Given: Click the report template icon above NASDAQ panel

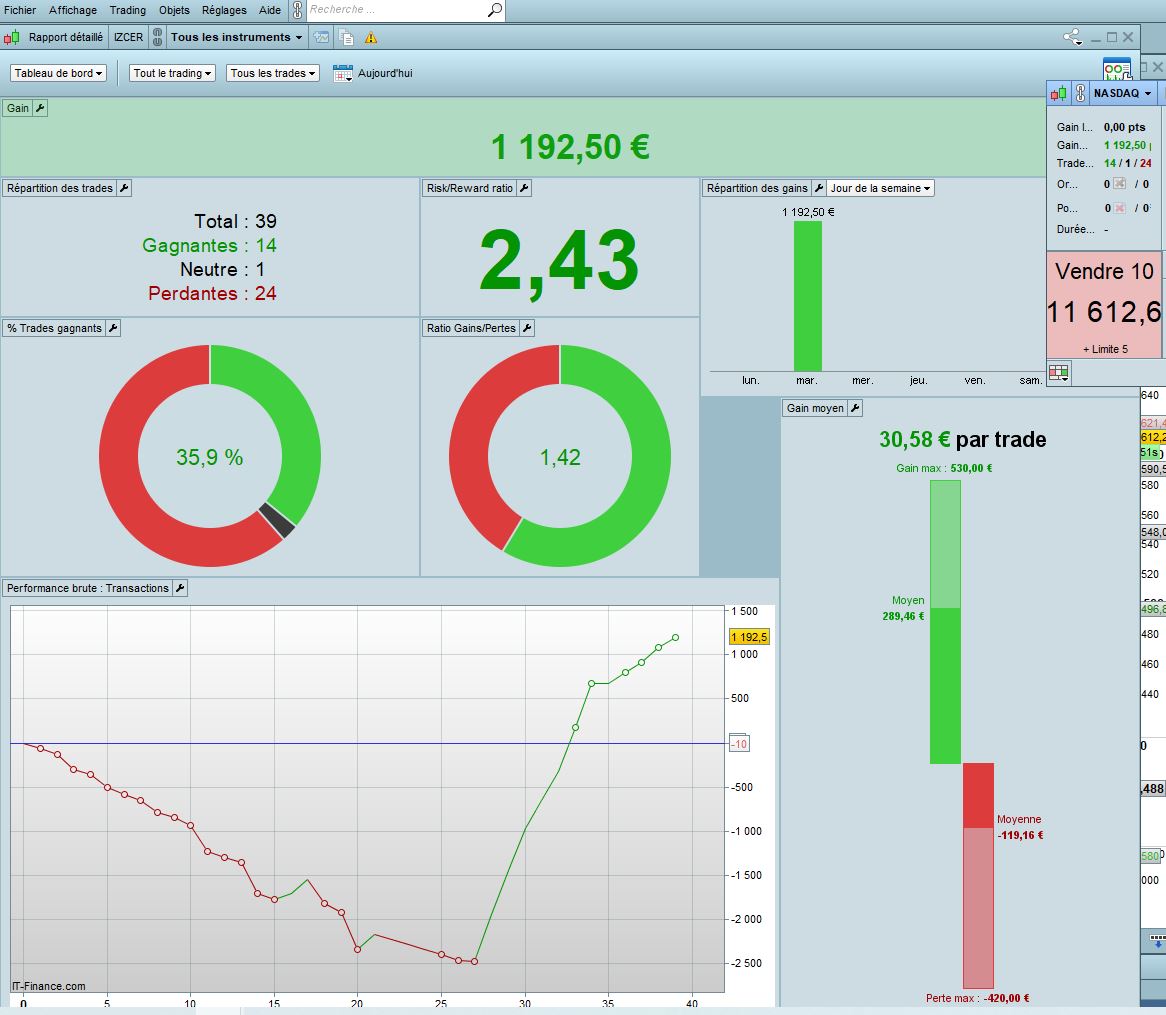Looking at the screenshot, I should (1117, 69).
